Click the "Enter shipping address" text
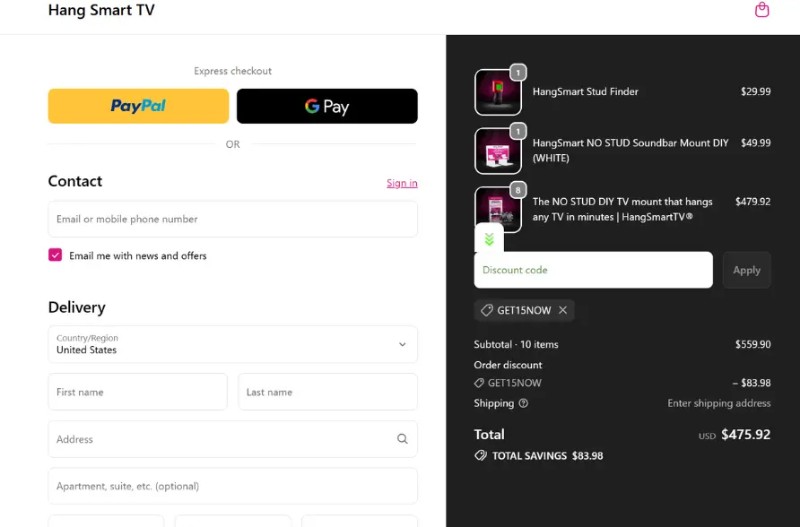 click(x=719, y=403)
